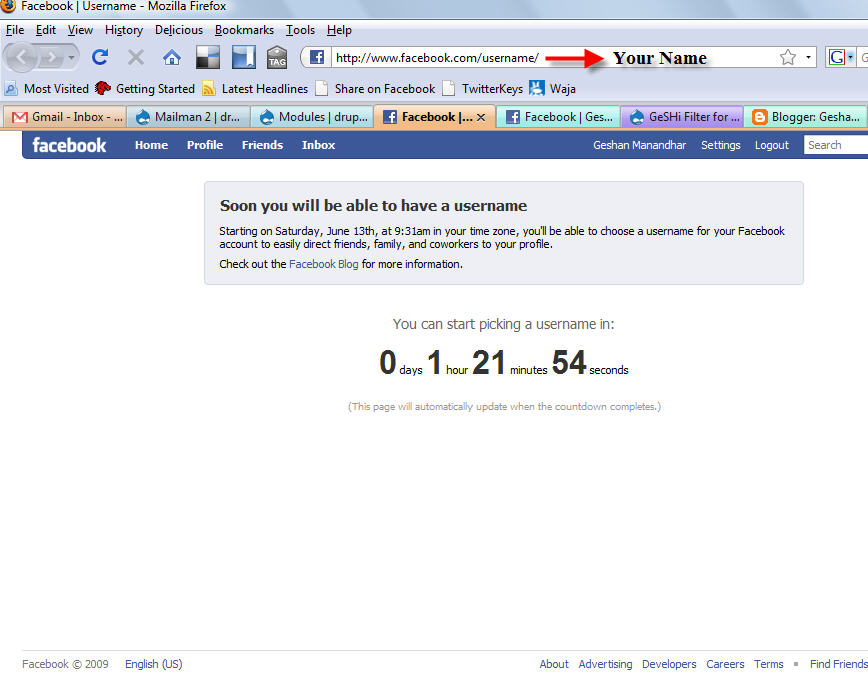Open the Help menu
Viewport: 868px width, 689px height.
click(x=339, y=30)
